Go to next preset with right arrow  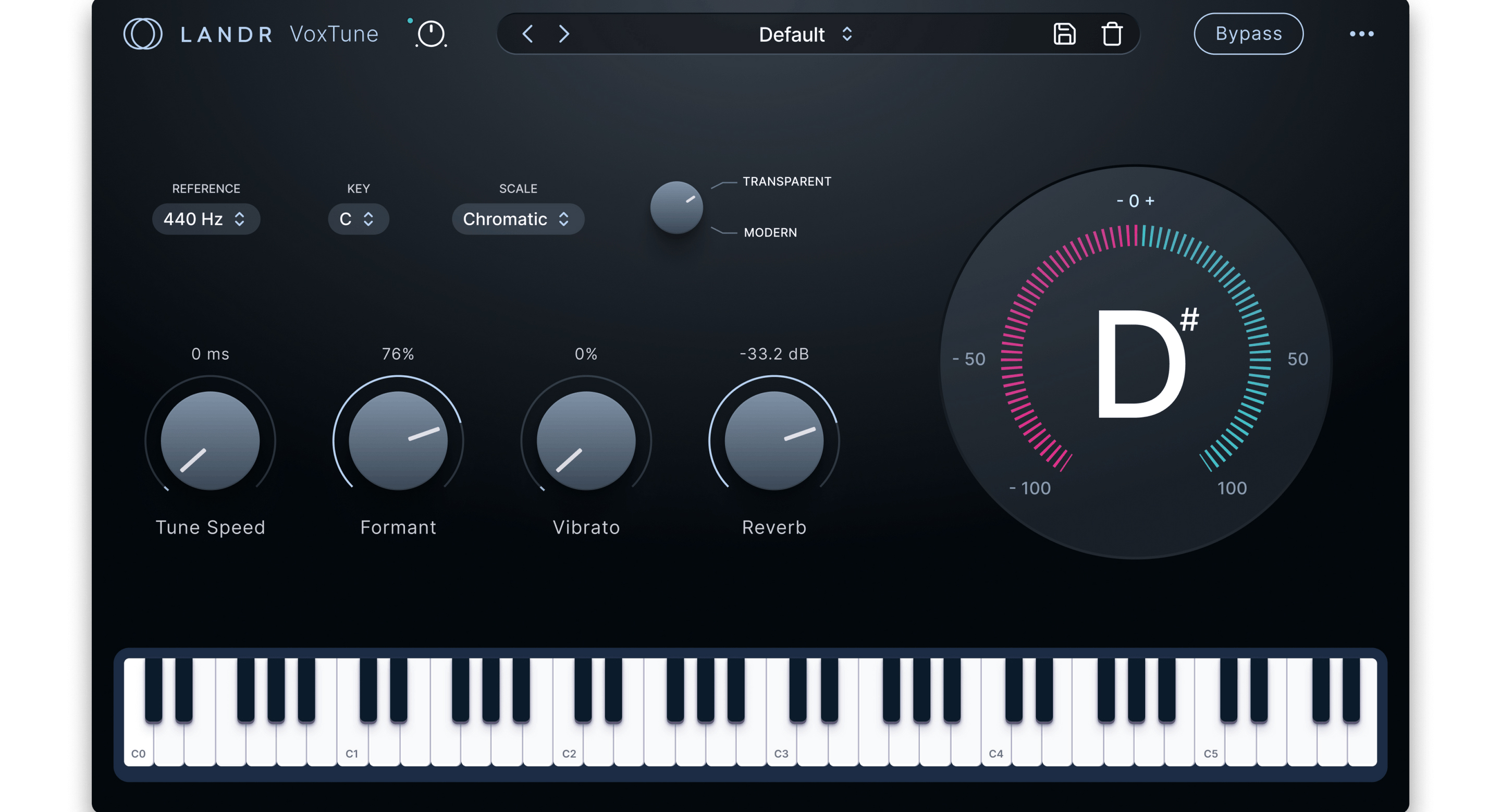pos(563,34)
